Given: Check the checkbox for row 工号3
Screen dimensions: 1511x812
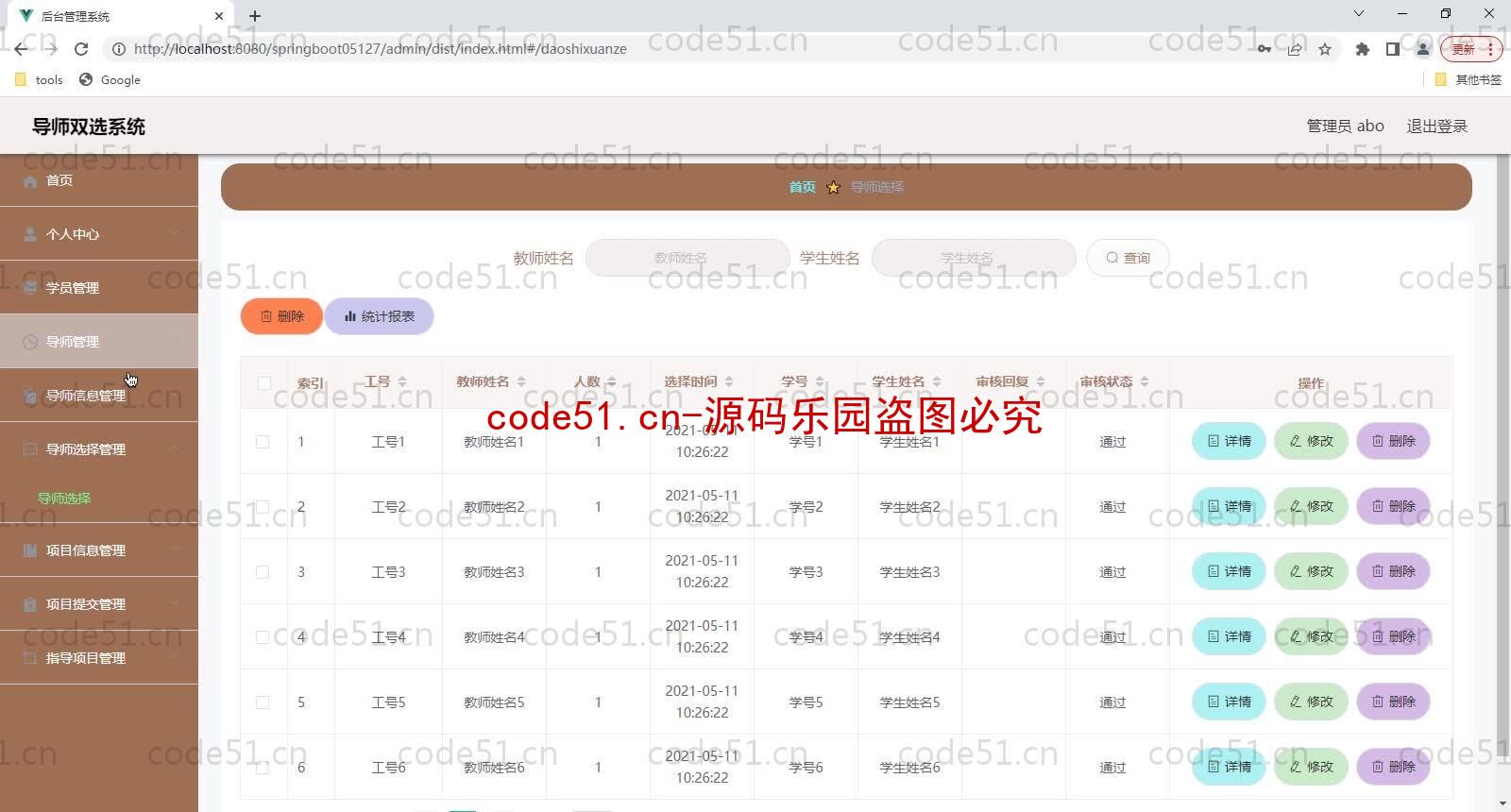Looking at the screenshot, I should click(263, 572).
